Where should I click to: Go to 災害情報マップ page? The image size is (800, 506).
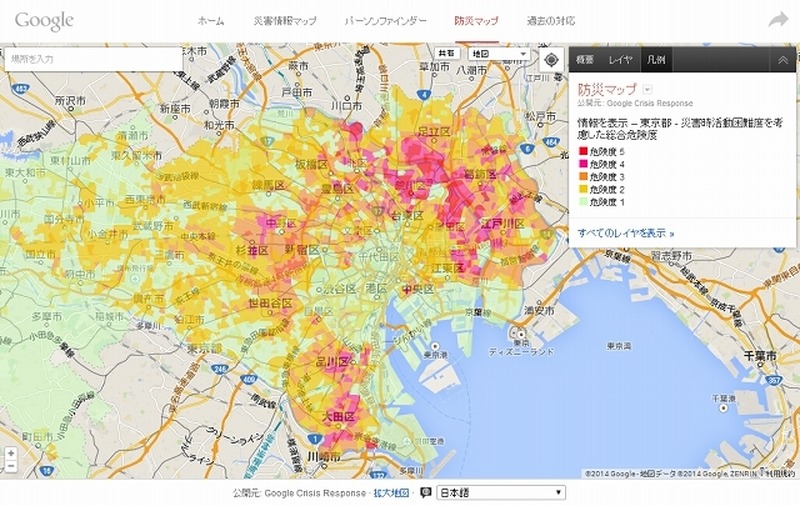(x=283, y=21)
